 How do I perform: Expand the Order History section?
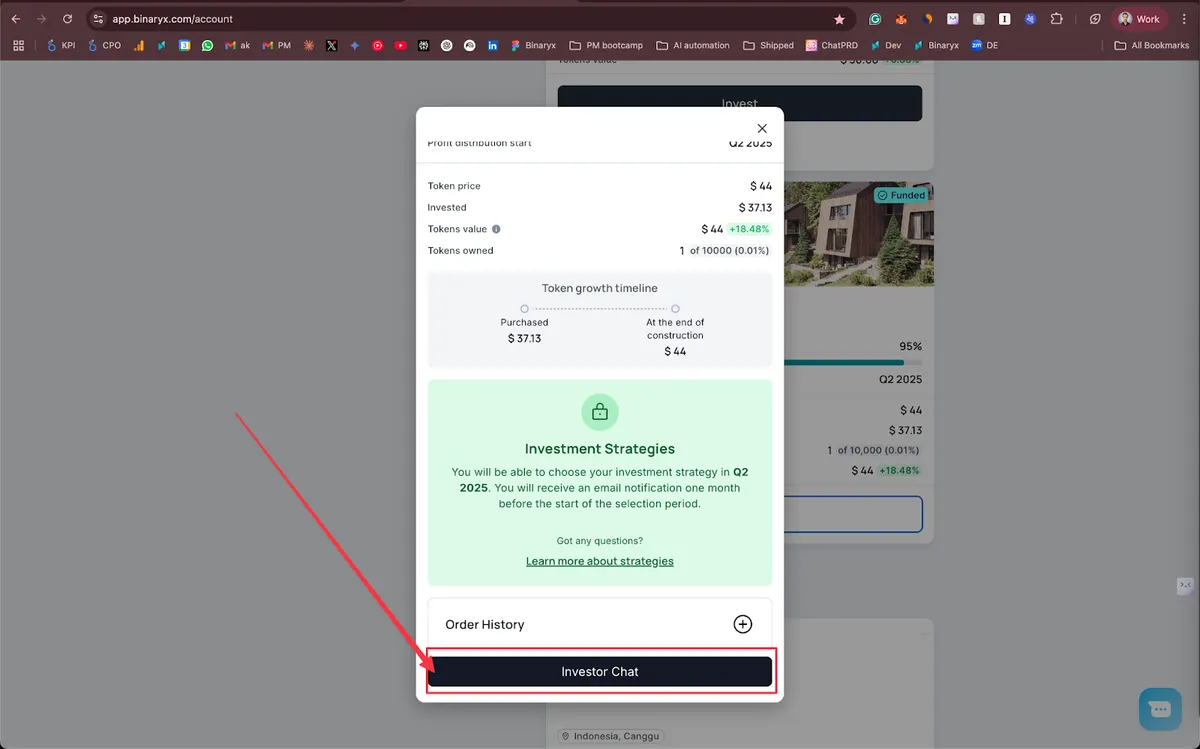742,624
